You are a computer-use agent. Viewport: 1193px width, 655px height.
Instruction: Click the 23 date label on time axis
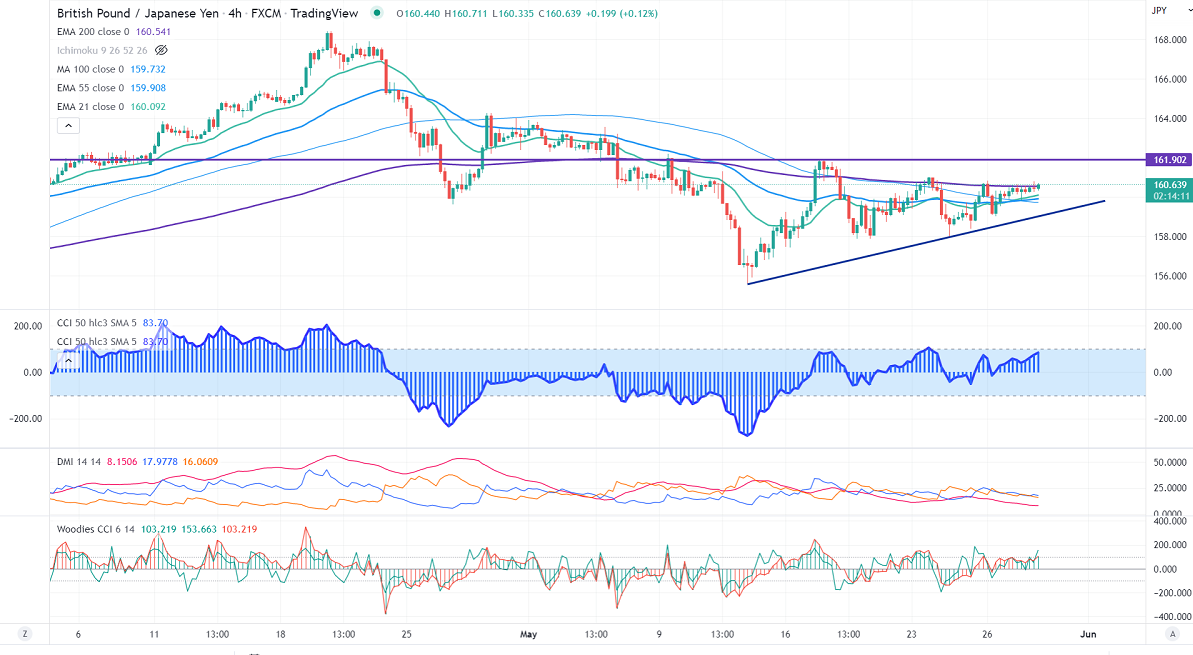(x=911, y=634)
